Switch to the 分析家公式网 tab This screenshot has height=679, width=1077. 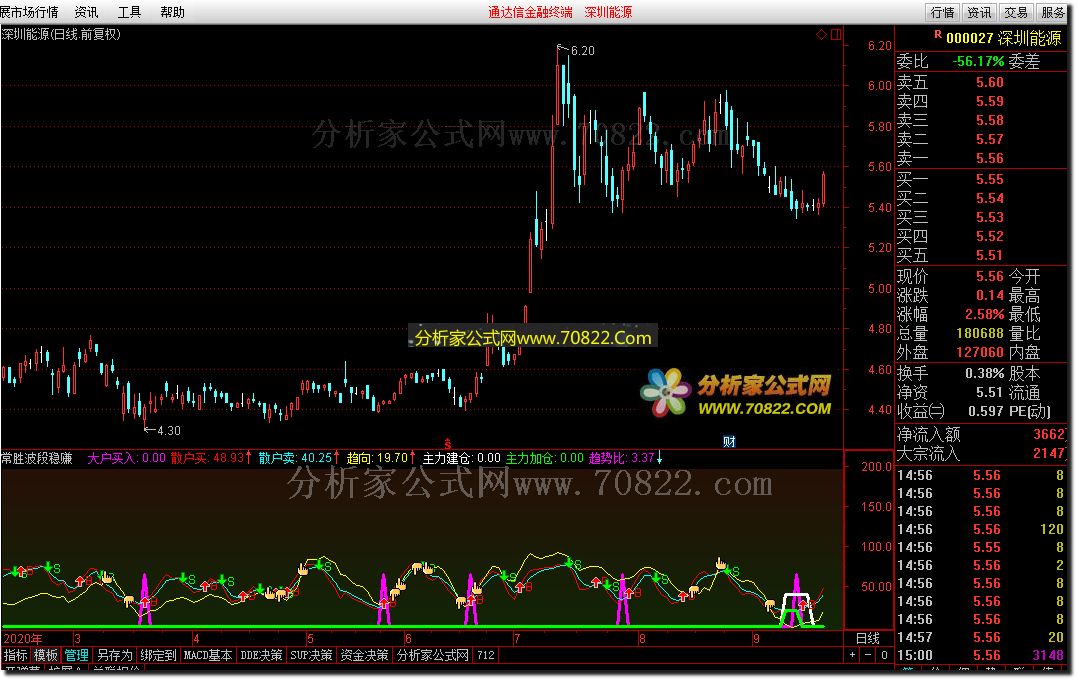pyautogui.click(x=433, y=655)
